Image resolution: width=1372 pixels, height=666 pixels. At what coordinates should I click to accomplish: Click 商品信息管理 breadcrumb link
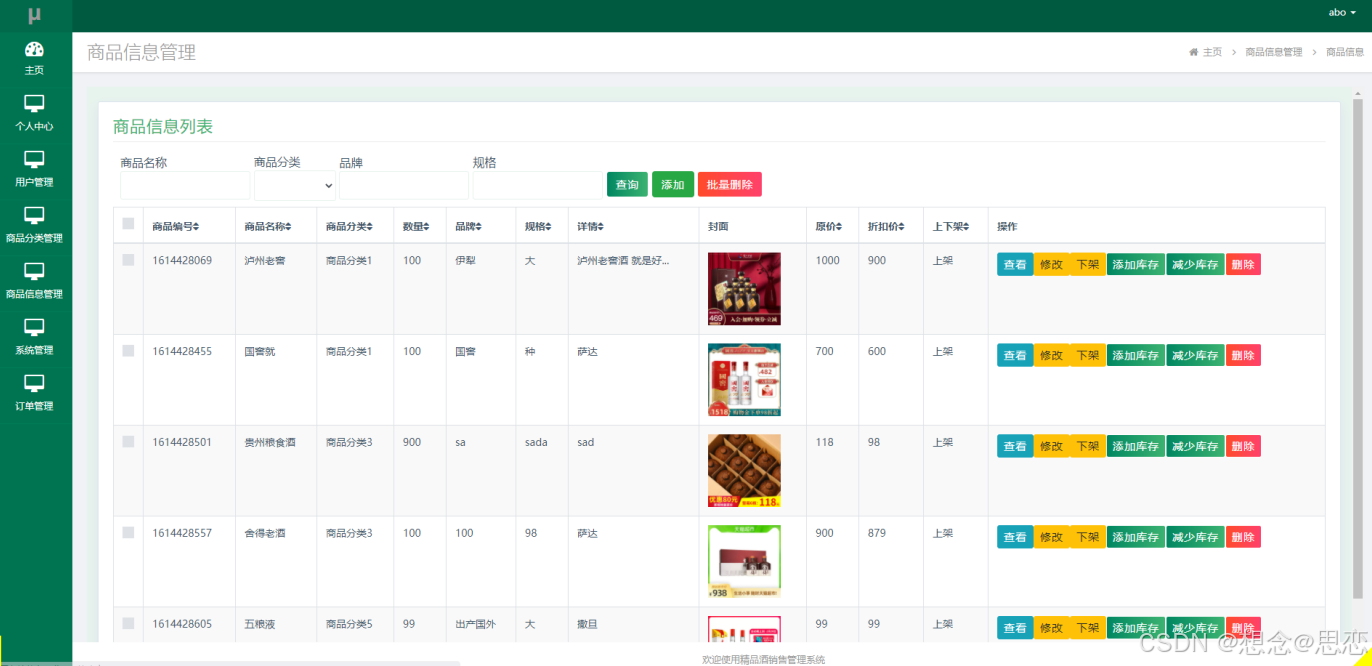pyautogui.click(x=1274, y=52)
